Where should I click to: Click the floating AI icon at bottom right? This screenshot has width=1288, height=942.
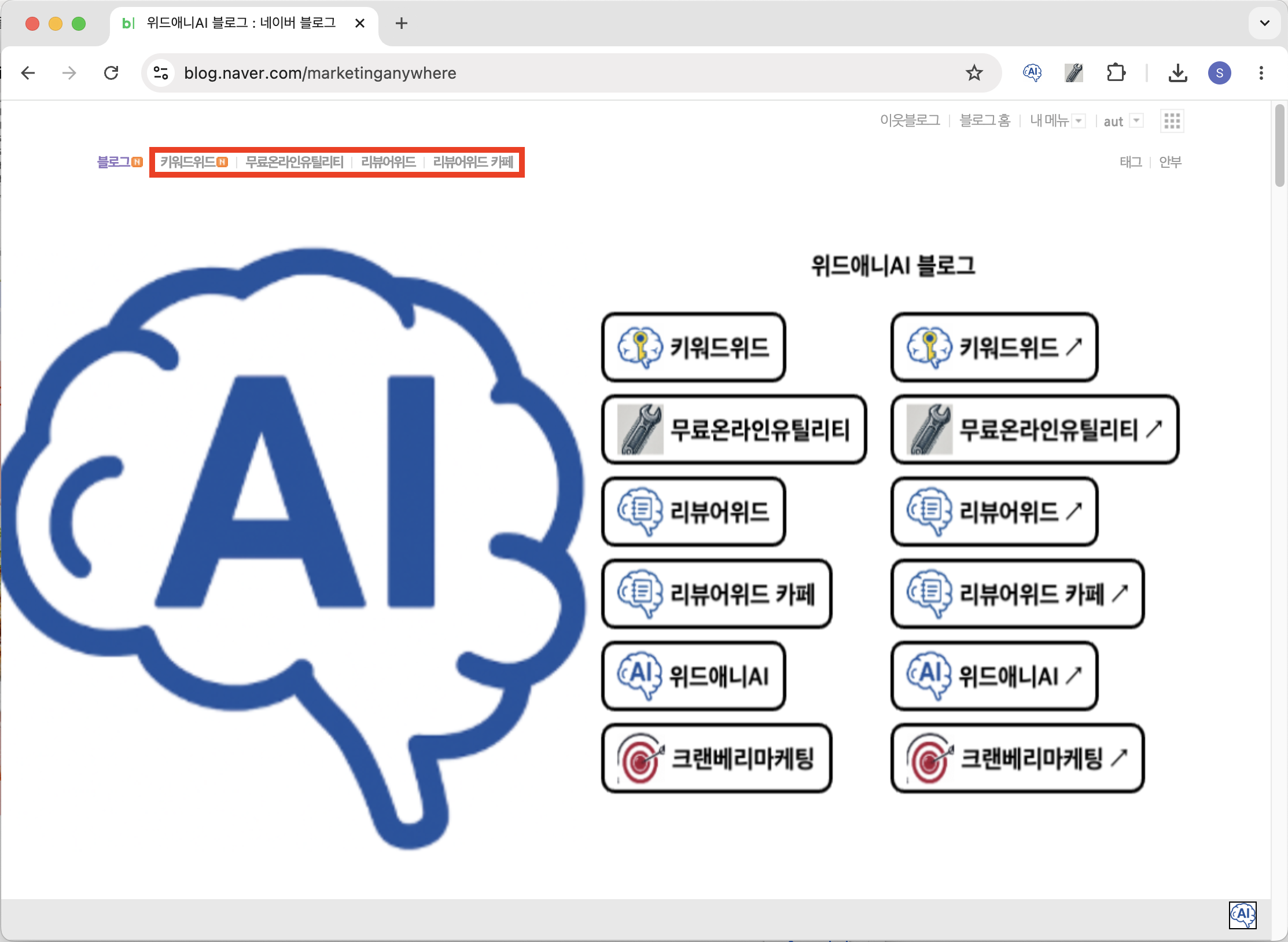[1243, 915]
